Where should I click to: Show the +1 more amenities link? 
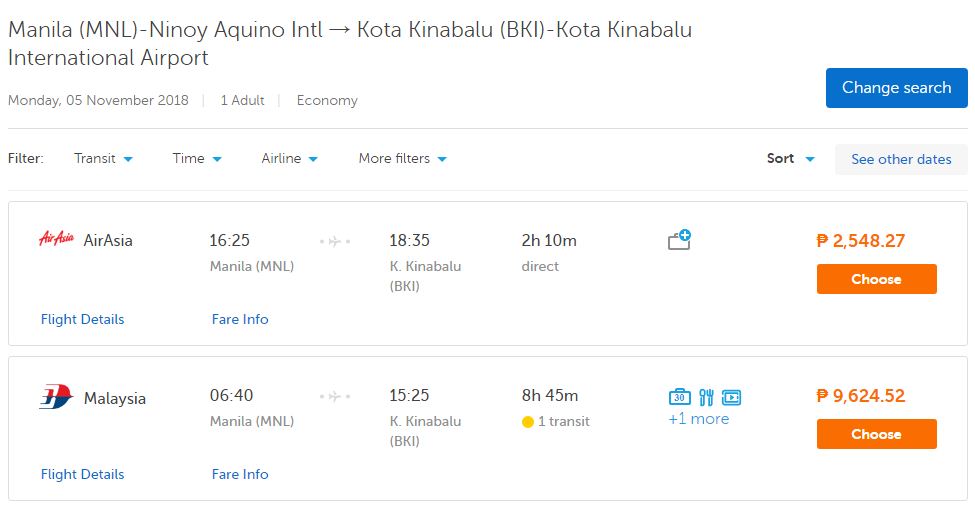coord(698,419)
